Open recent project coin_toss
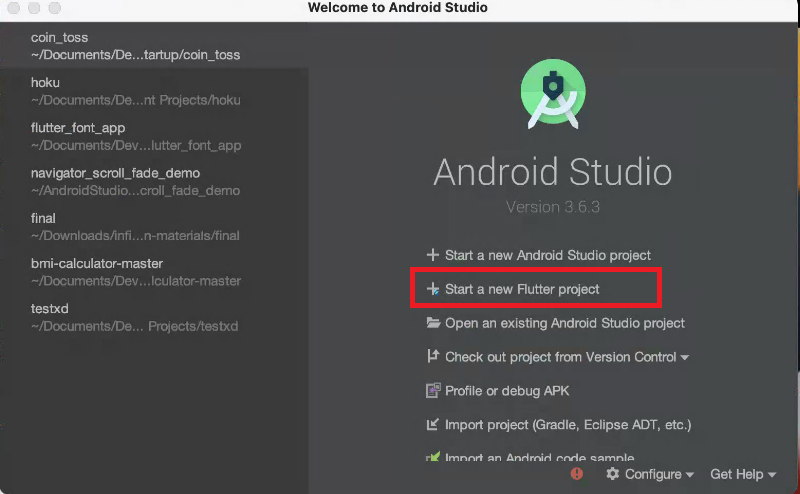 click(154, 45)
